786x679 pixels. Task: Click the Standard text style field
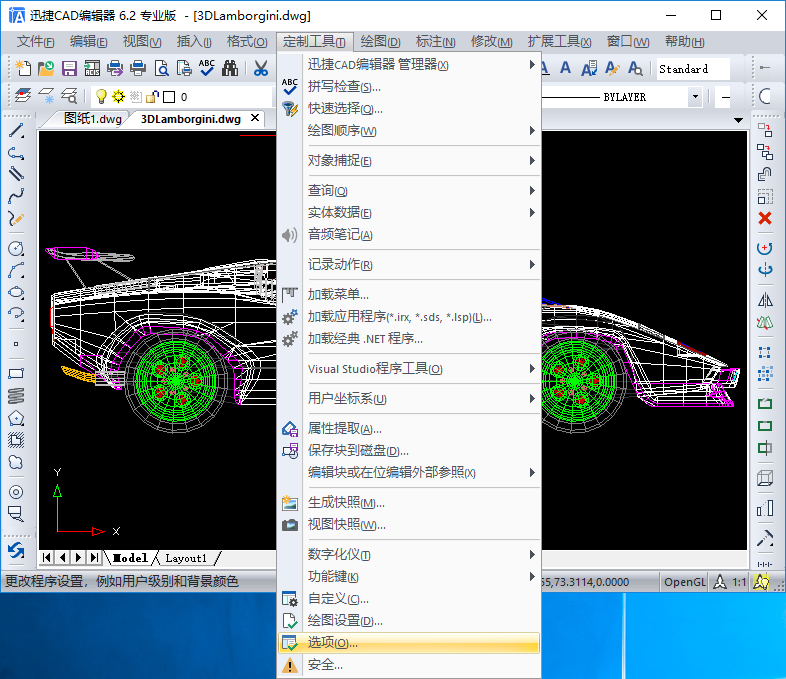693,69
